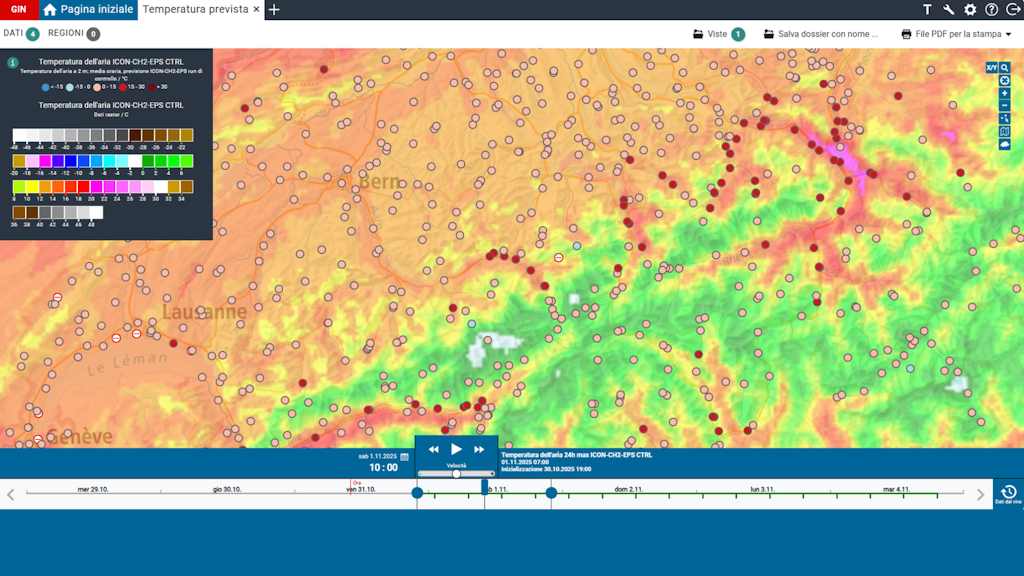Click the wrench tools icon
Screen dimensions: 1024x576
[x=949, y=10]
